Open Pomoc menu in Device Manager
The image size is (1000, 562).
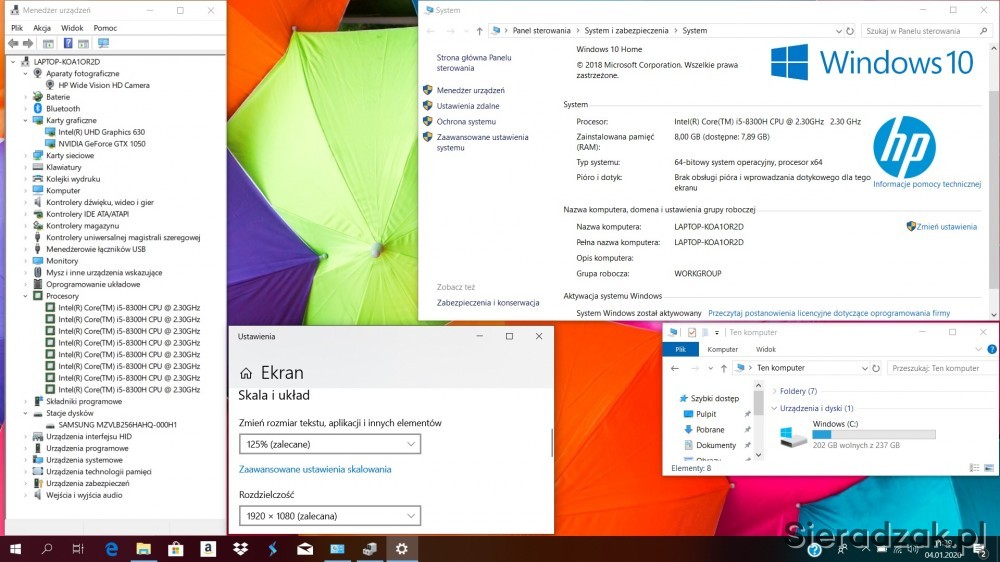105,28
